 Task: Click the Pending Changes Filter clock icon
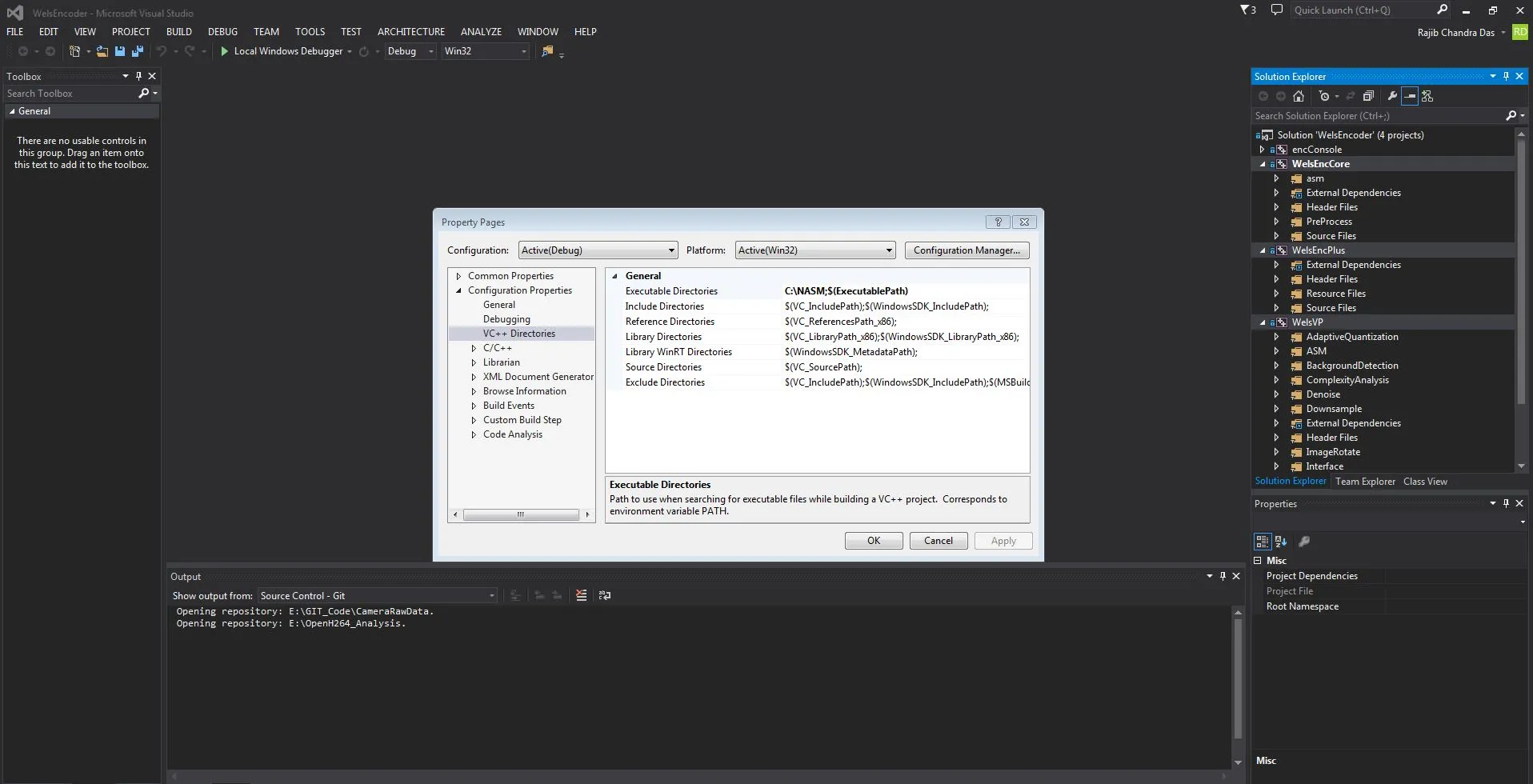point(1324,96)
